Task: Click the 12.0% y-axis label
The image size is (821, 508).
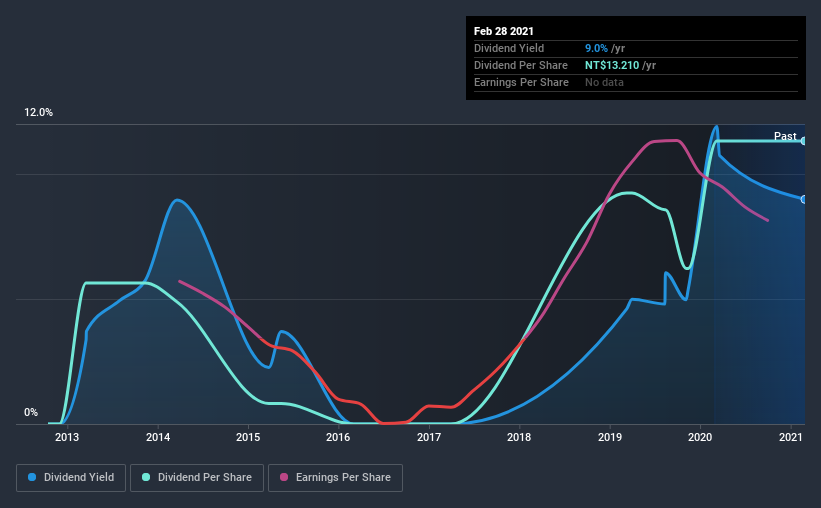Action: (x=38, y=113)
